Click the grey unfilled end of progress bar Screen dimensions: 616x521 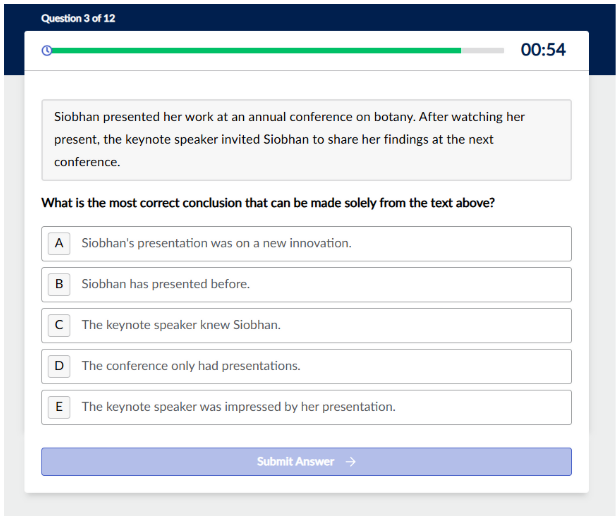pos(482,50)
